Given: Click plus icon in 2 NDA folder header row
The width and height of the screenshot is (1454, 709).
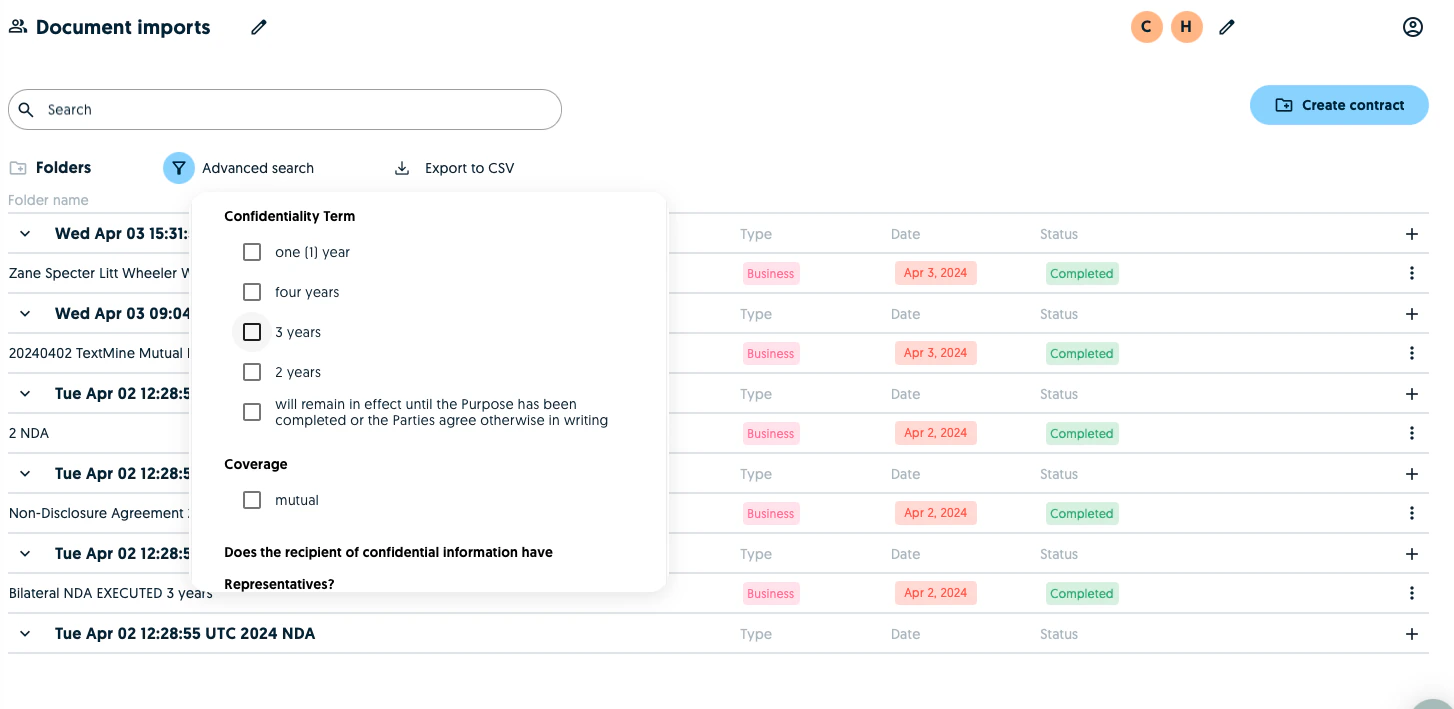Looking at the screenshot, I should pyautogui.click(x=1412, y=394).
